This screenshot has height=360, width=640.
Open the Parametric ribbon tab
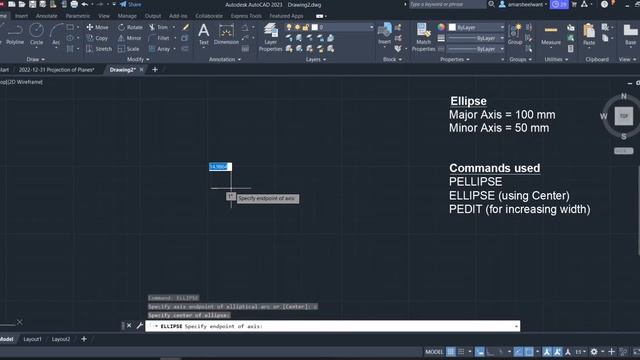pos(78,16)
